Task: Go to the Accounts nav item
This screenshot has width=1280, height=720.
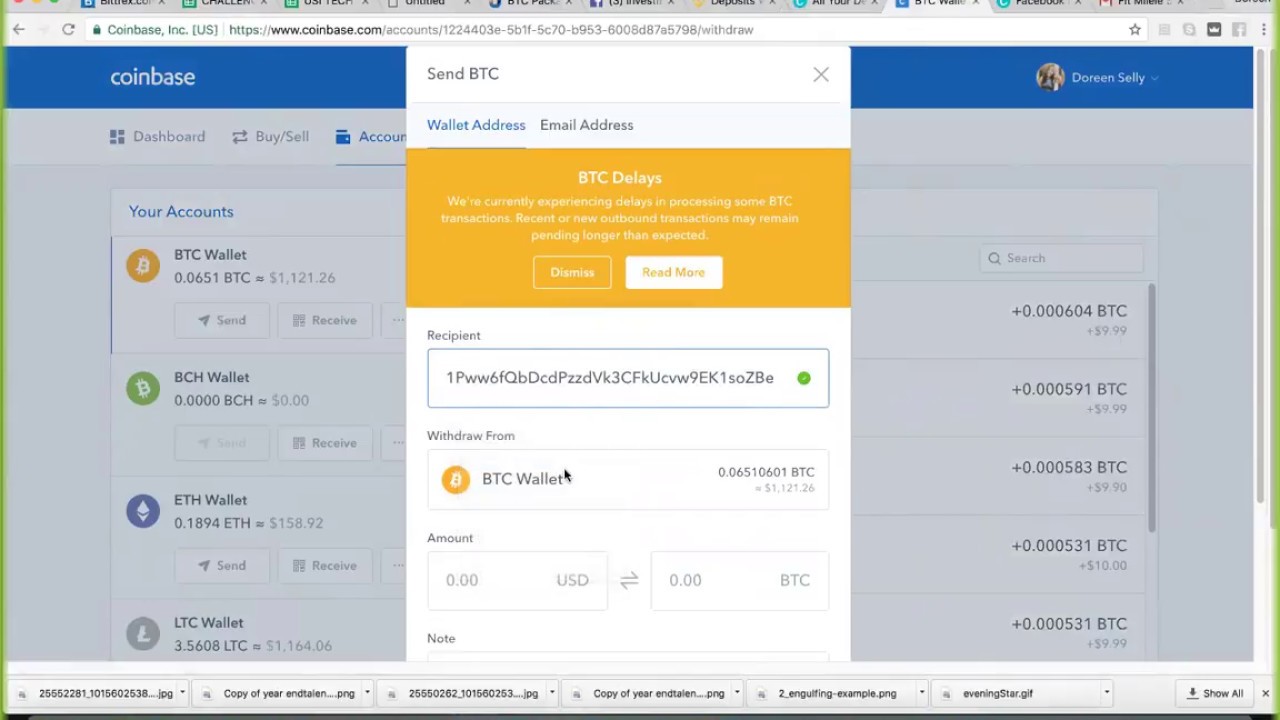Action: tap(371, 137)
